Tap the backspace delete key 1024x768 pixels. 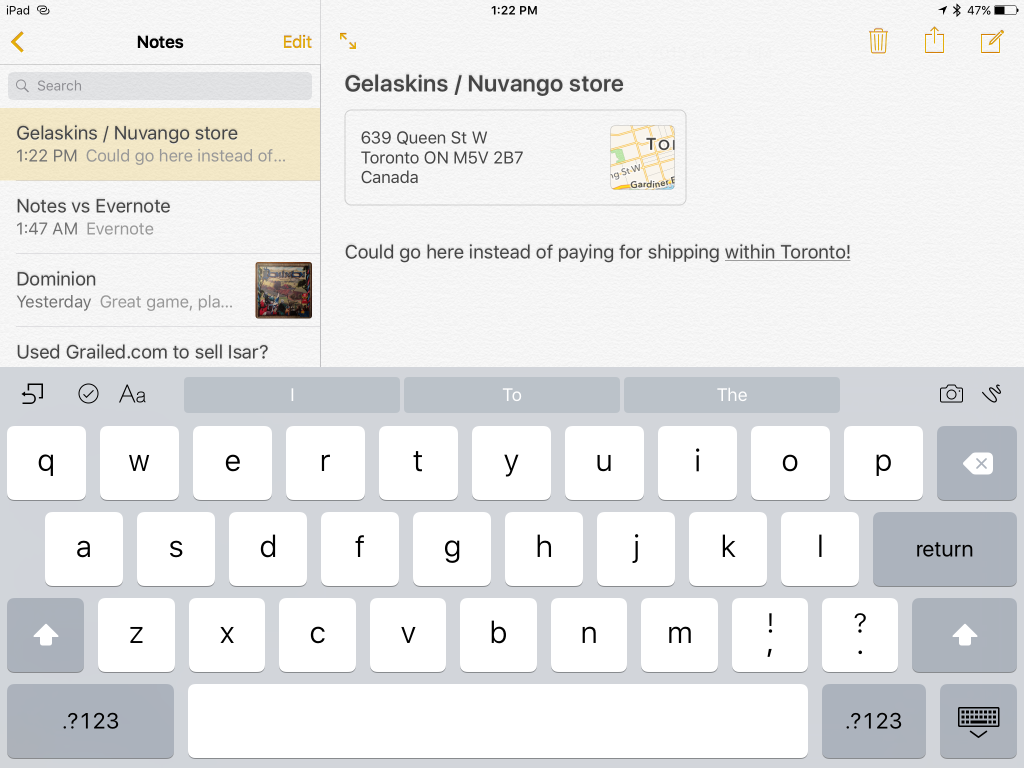coord(977,463)
